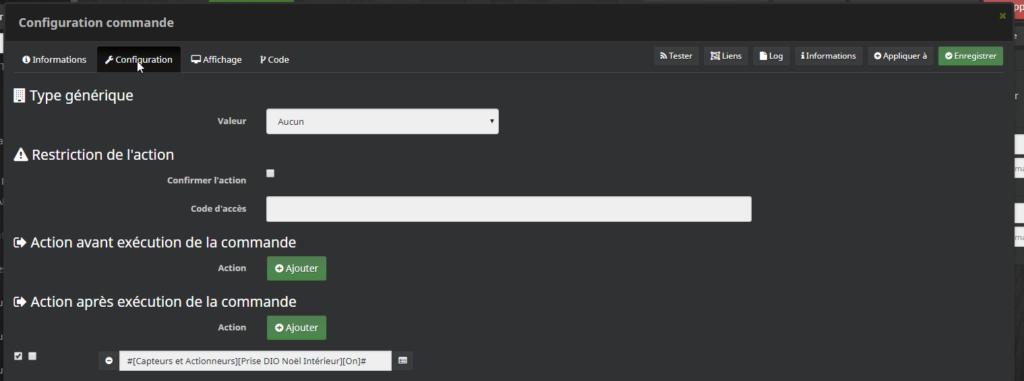The height and width of the screenshot is (381, 1024).
Task: Click the Code d'accès input field
Action: (509, 208)
